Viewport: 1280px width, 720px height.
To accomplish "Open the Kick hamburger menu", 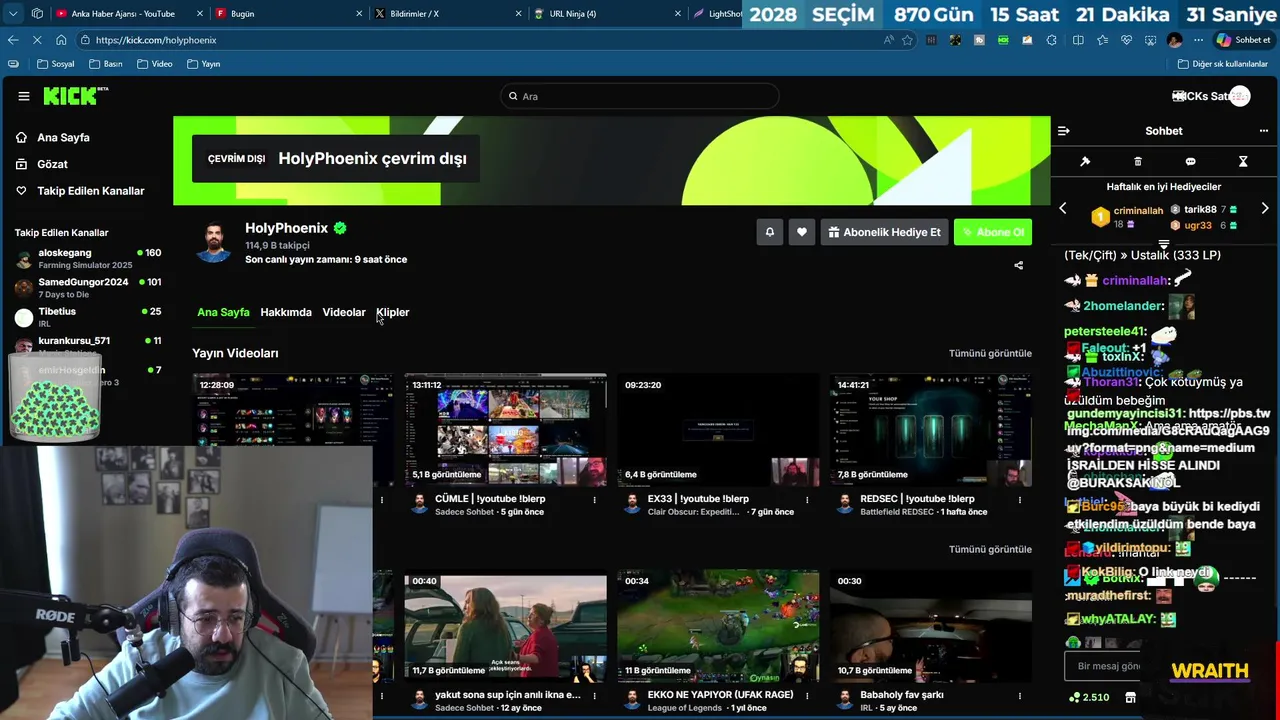I will click(24, 96).
